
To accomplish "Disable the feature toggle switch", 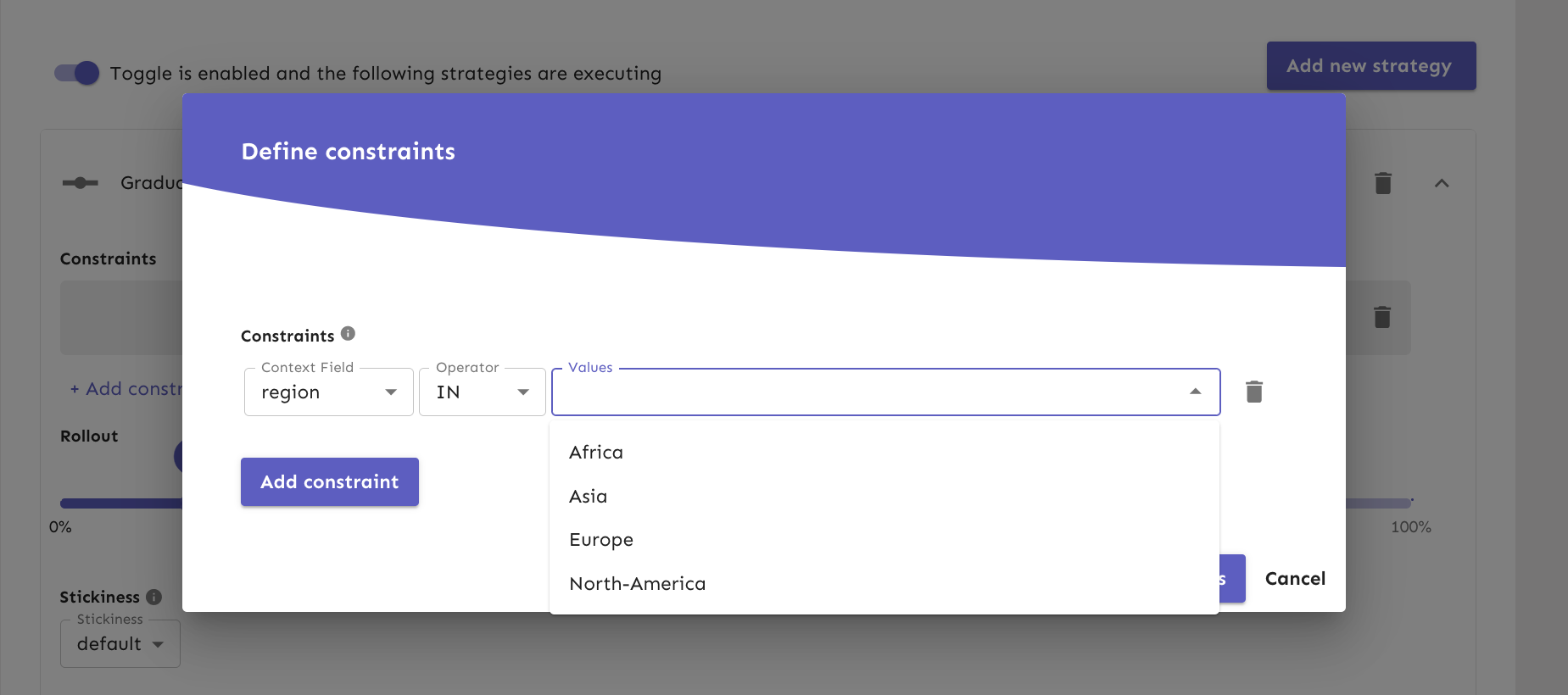I will [x=77, y=73].
